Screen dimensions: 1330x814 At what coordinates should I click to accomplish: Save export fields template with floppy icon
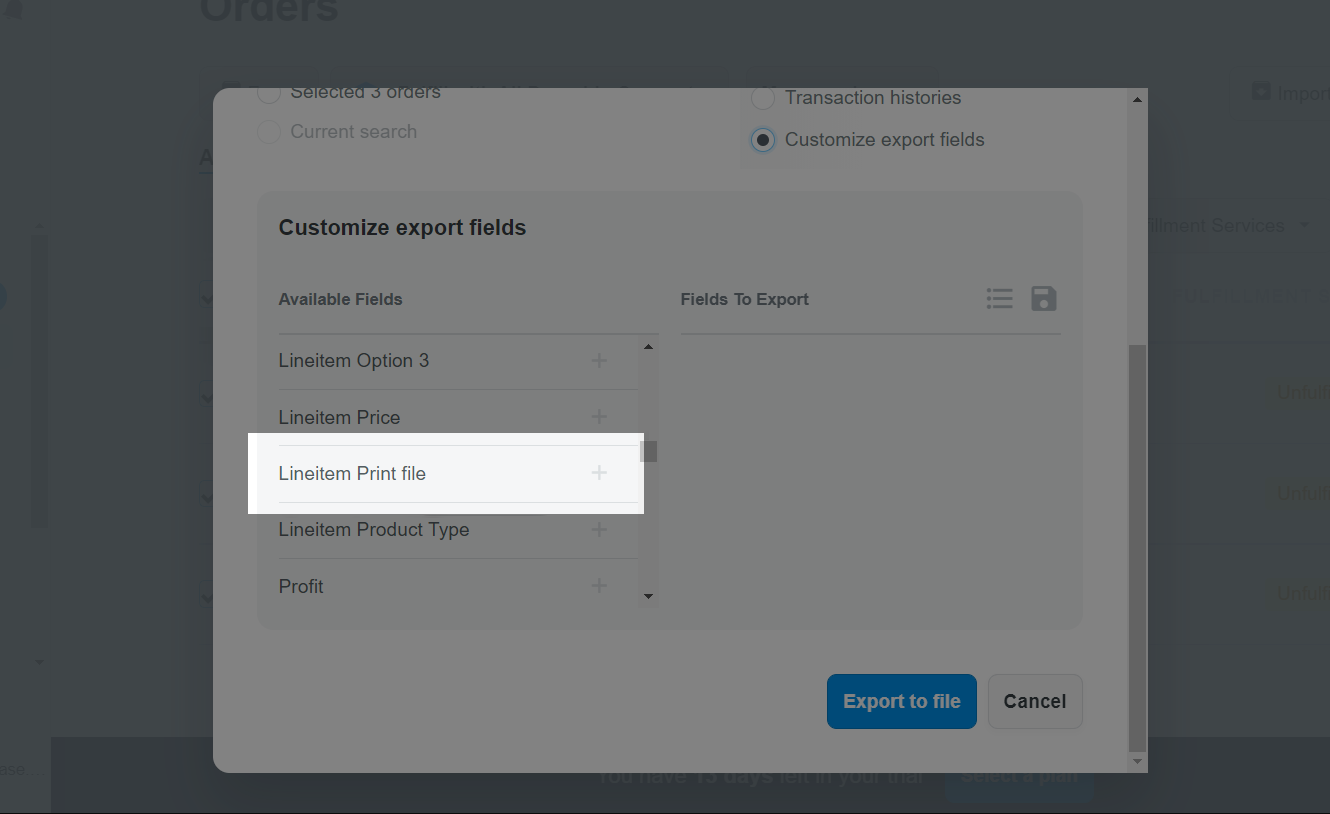(1044, 298)
